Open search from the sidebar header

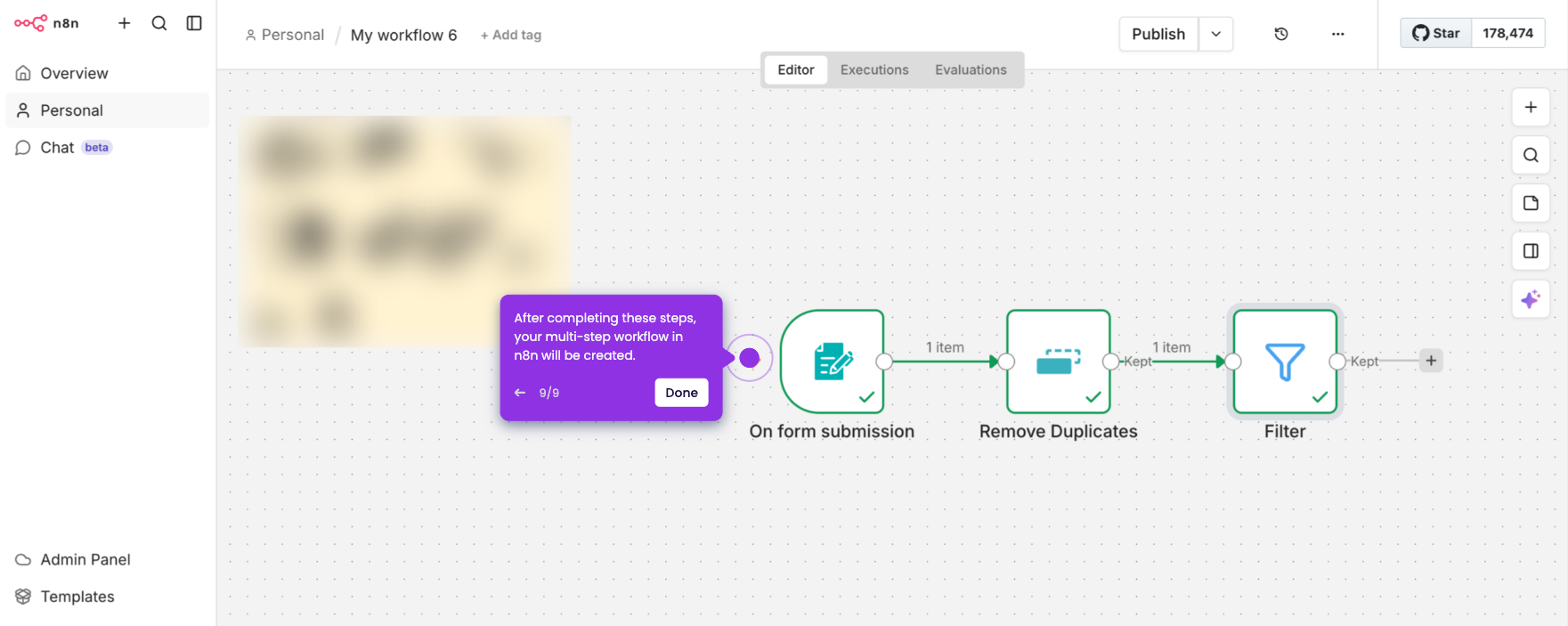[x=159, y=23]
